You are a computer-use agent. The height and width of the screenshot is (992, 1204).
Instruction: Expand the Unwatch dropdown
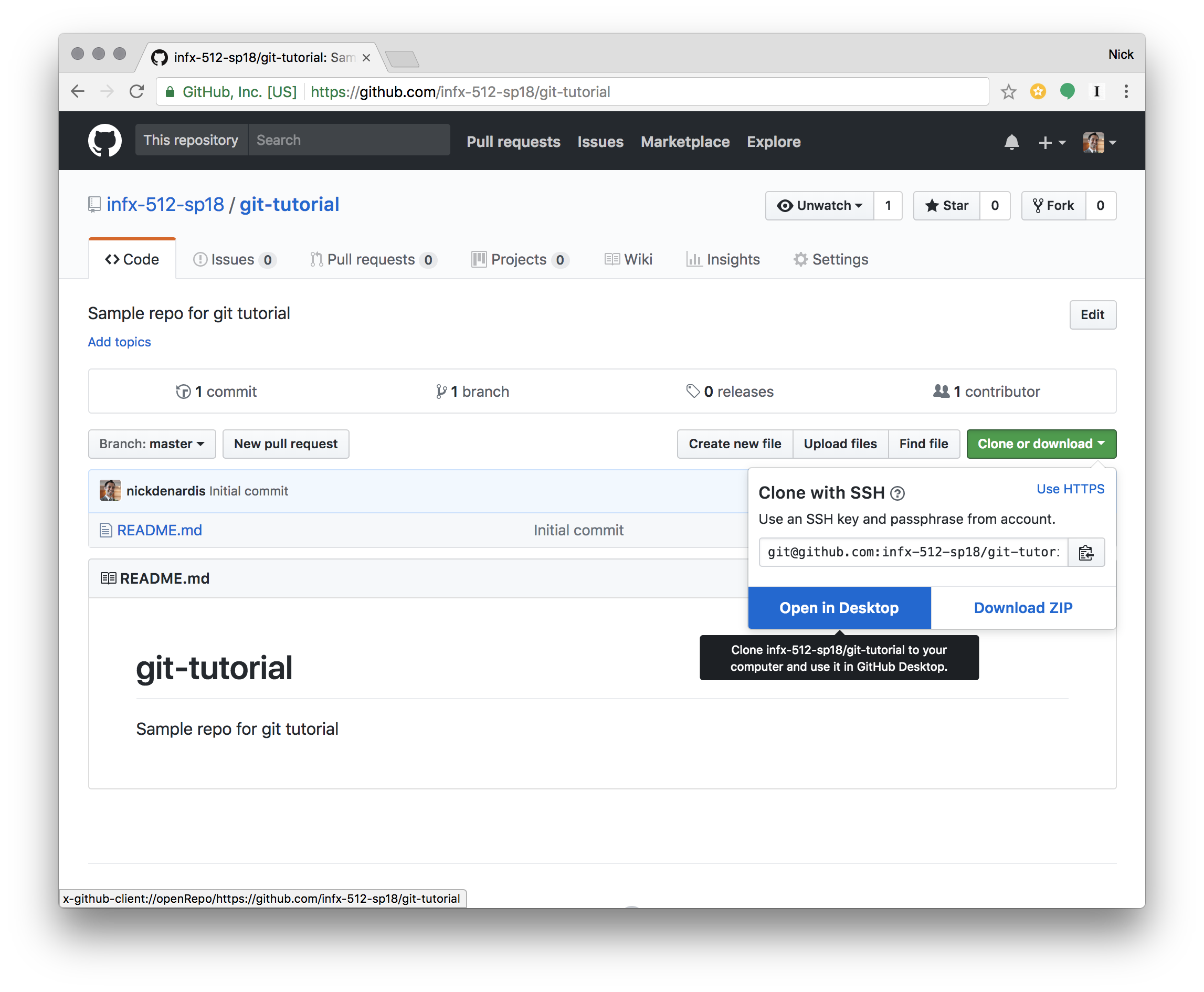(x=819, y=206)
